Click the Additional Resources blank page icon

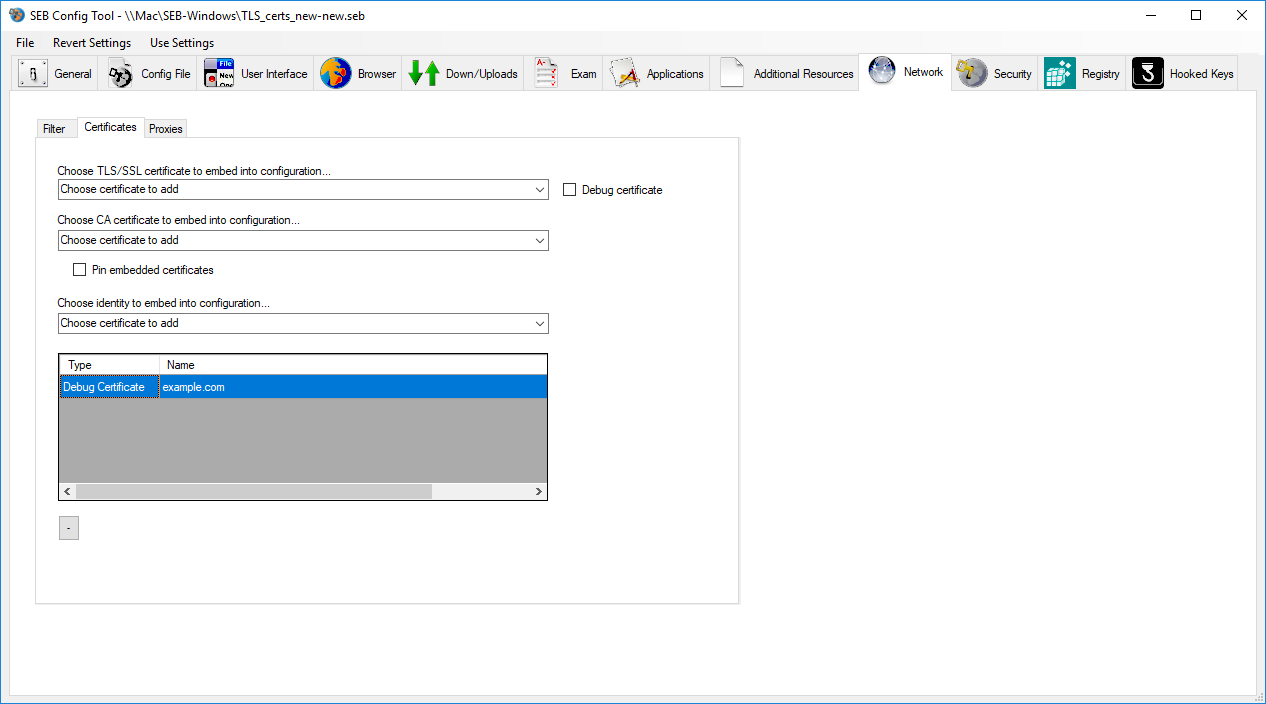tap(732, 74)
